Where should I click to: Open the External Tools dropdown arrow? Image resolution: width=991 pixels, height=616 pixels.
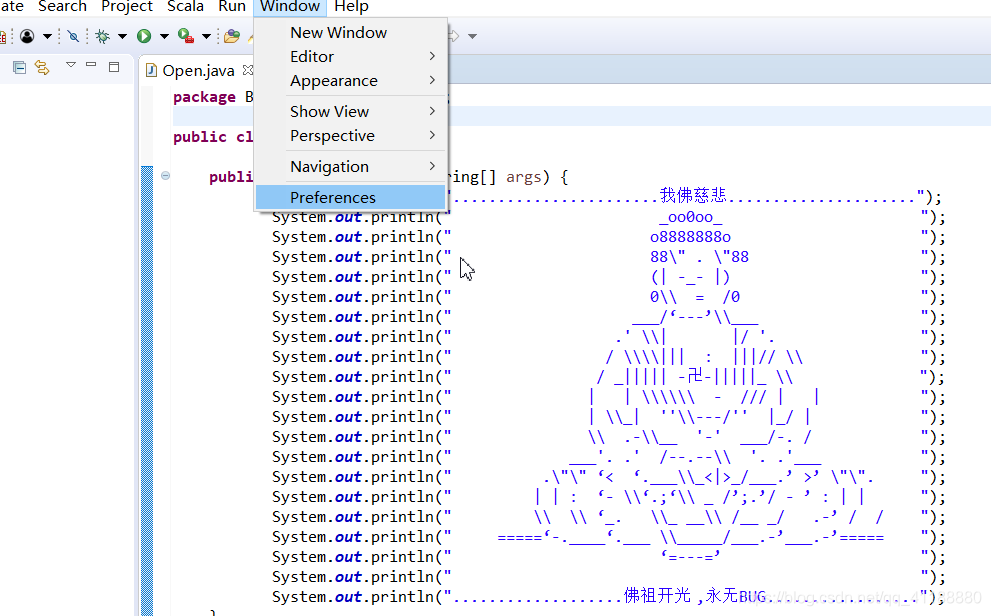pyautogui.click(x=206, y=37)
